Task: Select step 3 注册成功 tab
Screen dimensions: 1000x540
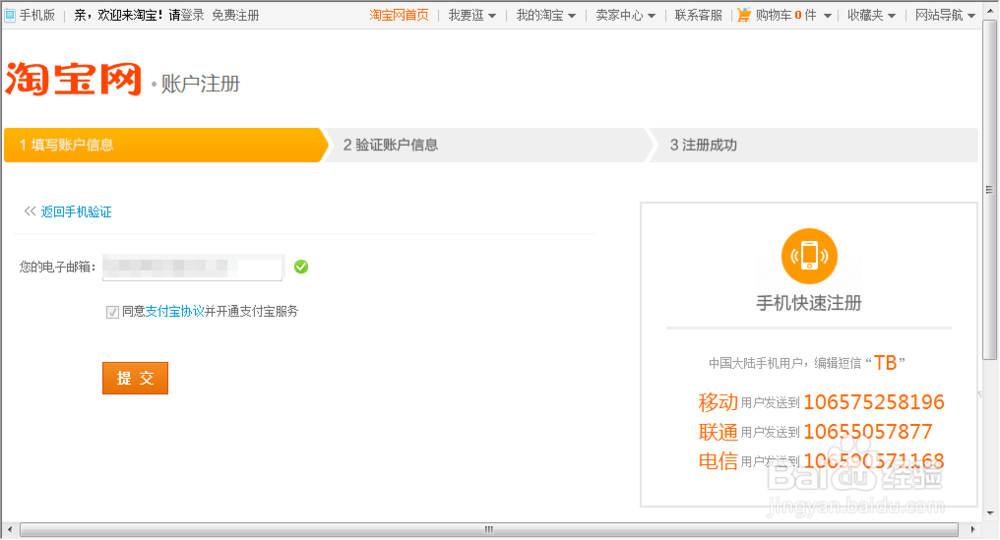Action: point(815,145)
